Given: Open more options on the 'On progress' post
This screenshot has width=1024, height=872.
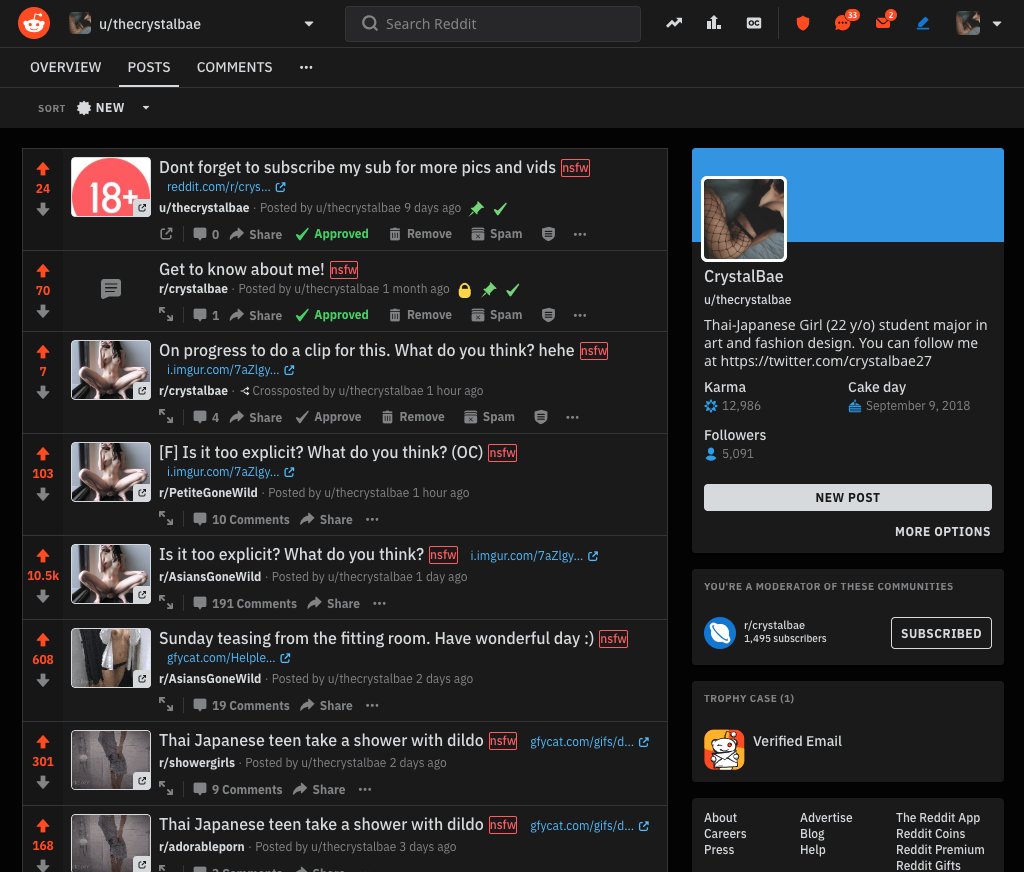Looking at the screenshot, I should (x=572, y=417).
